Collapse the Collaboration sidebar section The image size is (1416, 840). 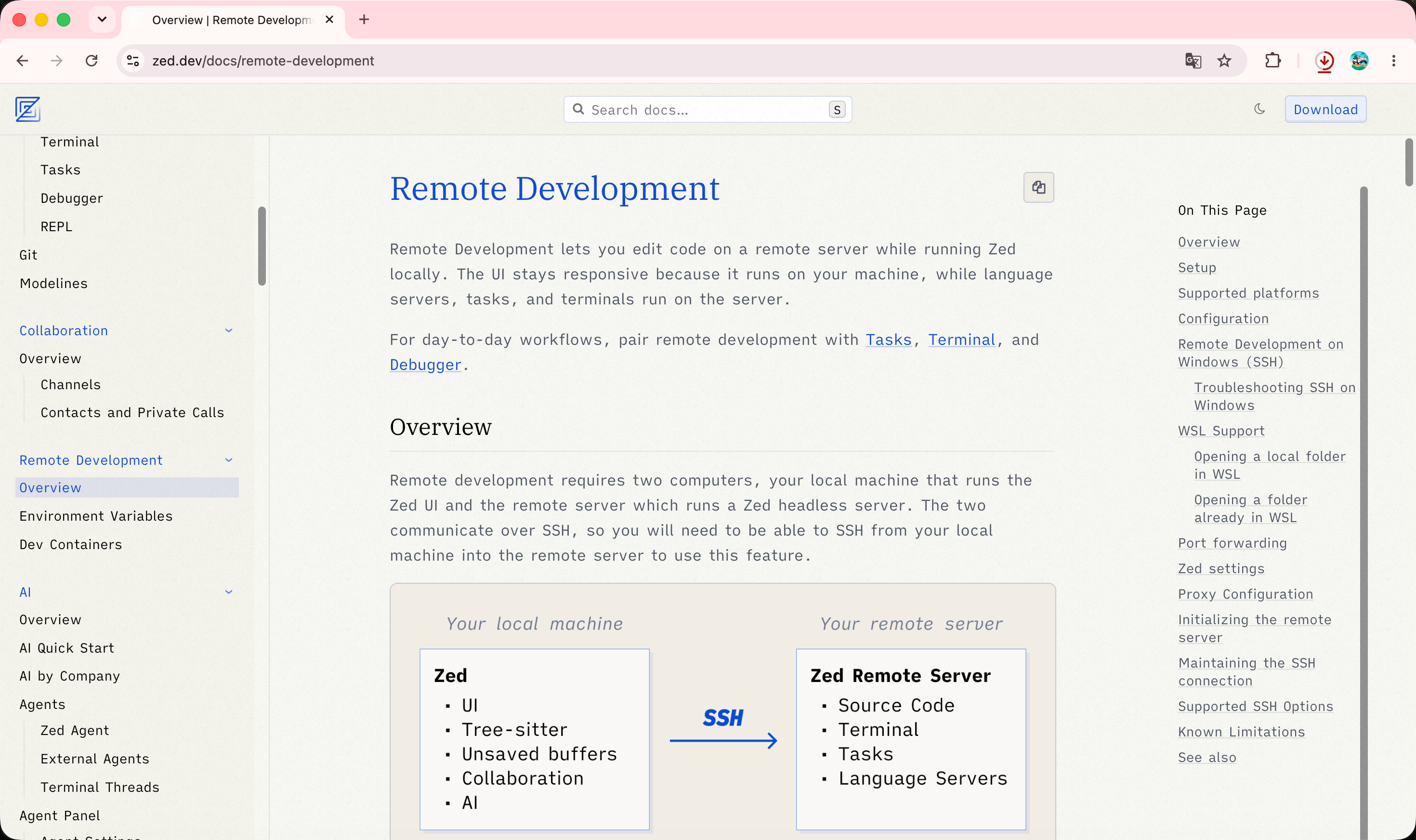[x=229, y=330]
